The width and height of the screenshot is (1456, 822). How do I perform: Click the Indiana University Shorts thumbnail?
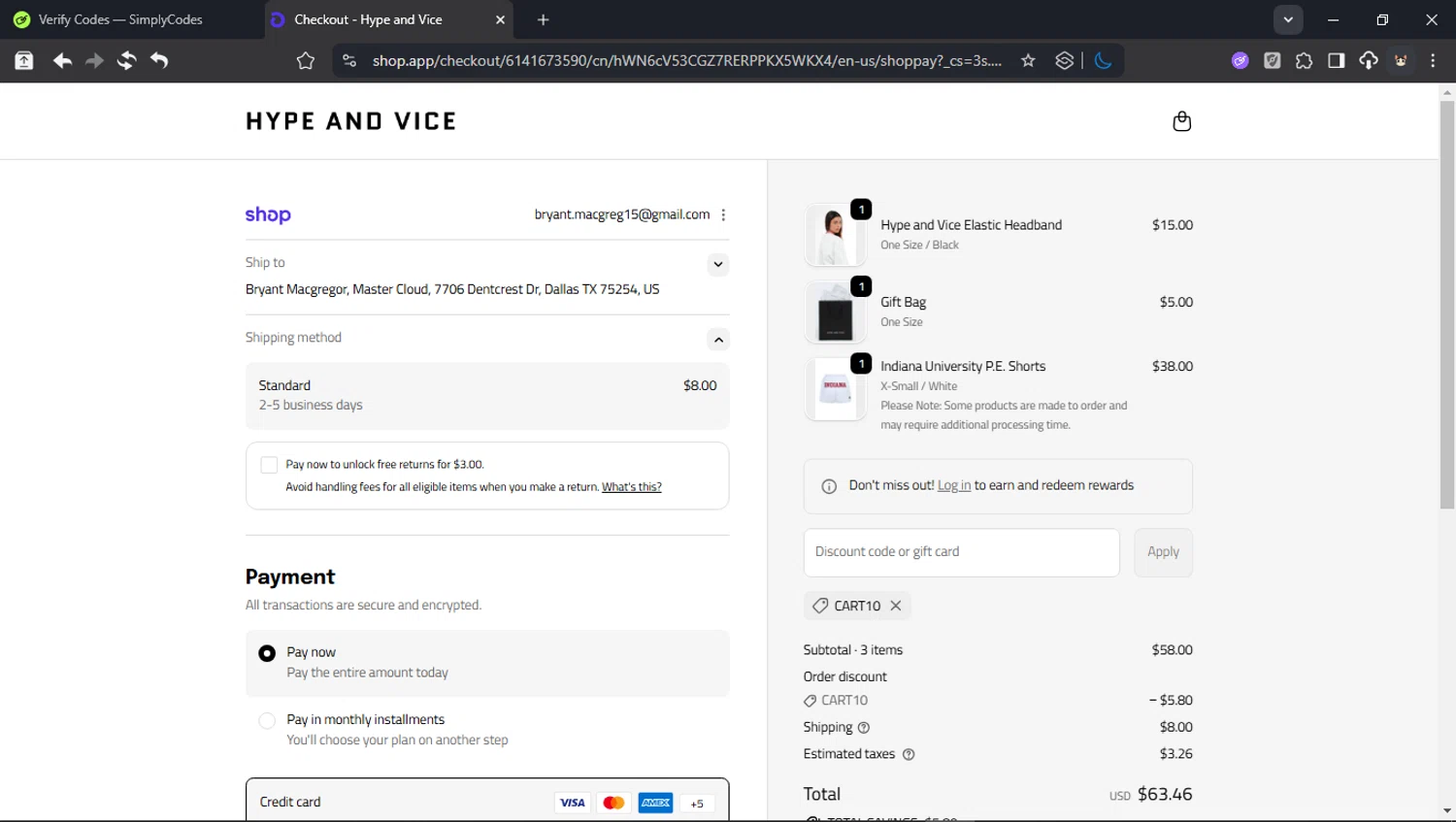pos(835,389)
